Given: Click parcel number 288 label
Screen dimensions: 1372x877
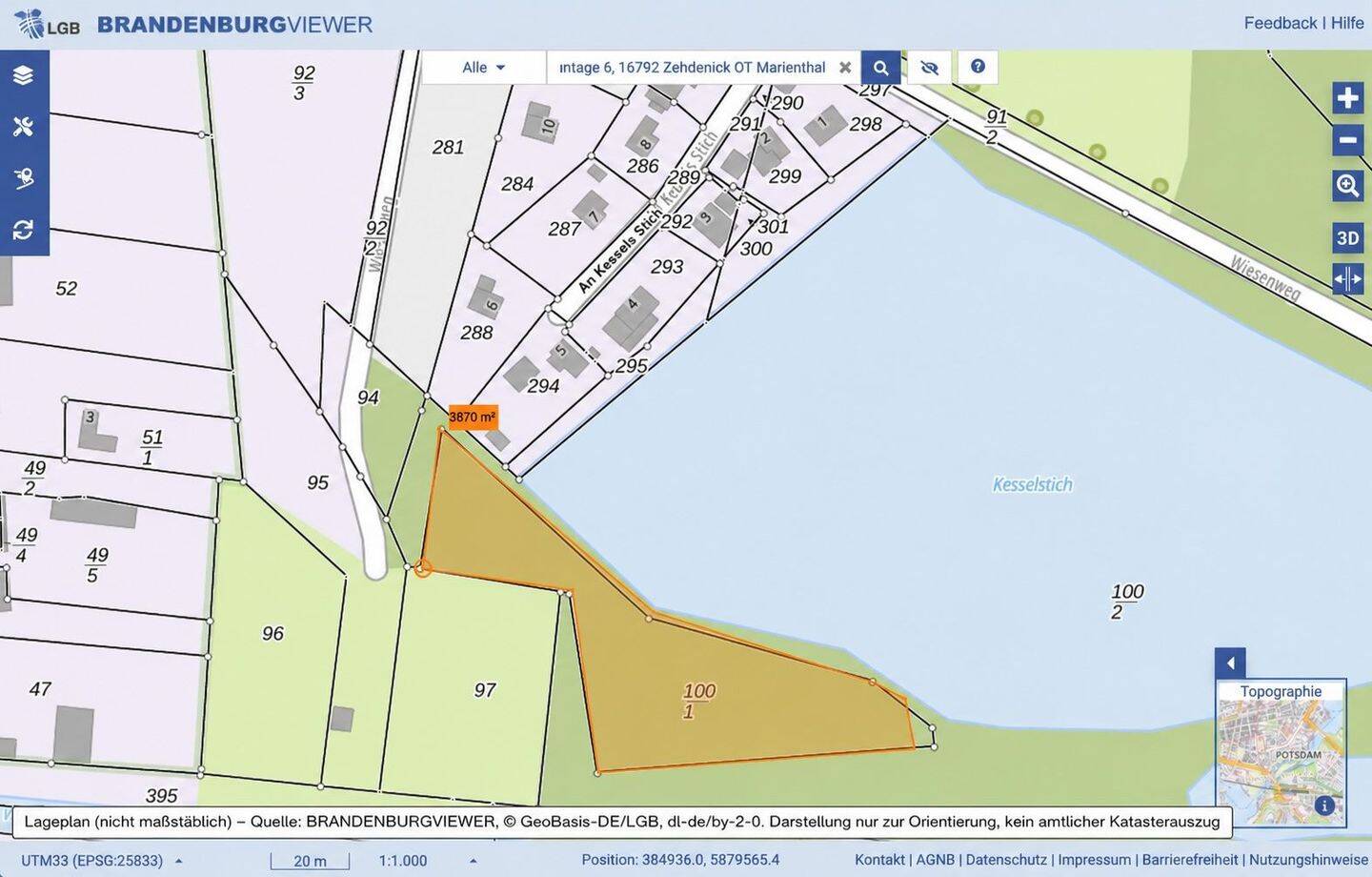Looking at the screenshot, I should pos(476,332).
